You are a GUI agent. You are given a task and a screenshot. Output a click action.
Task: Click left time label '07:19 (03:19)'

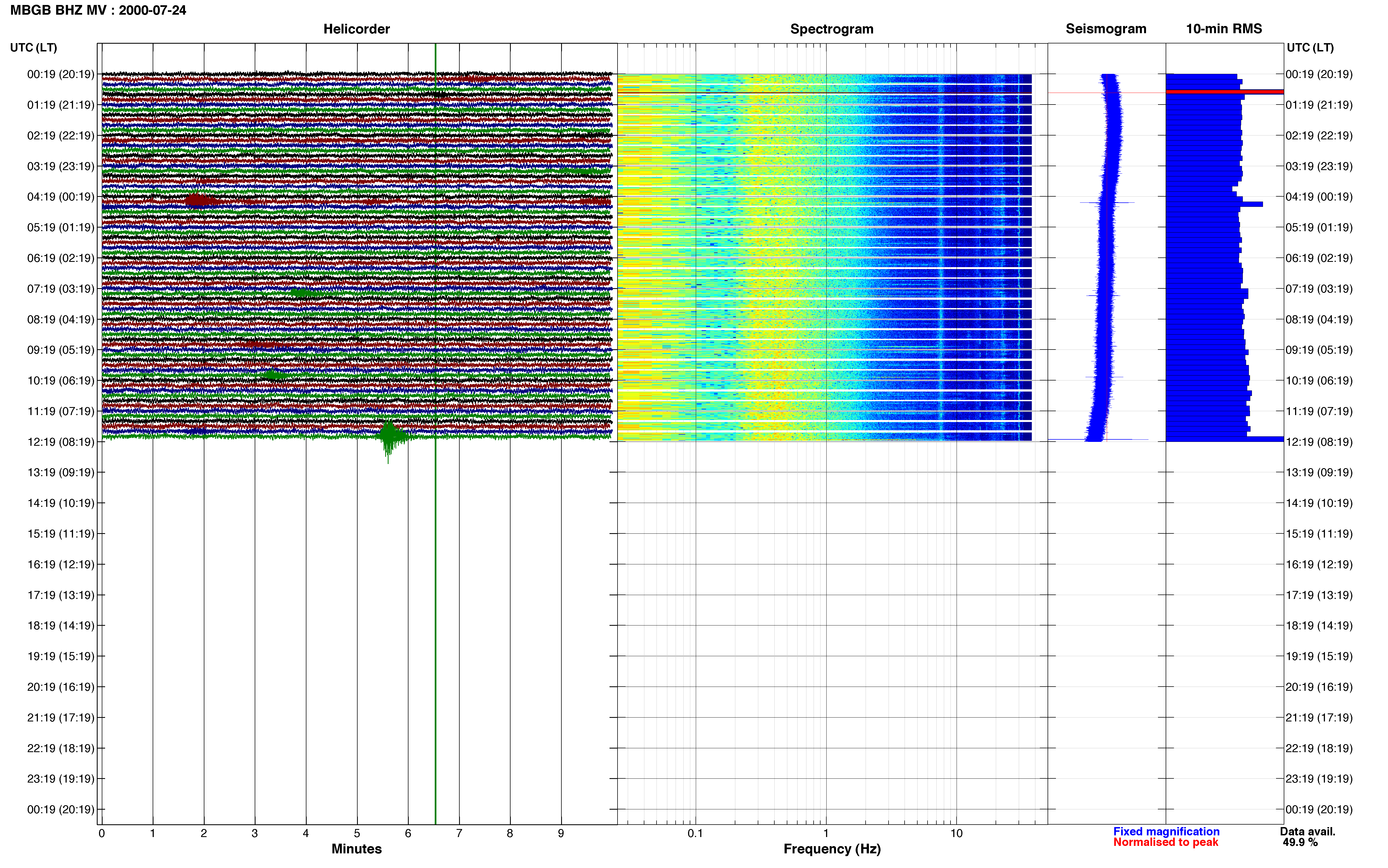coord(61,289)
